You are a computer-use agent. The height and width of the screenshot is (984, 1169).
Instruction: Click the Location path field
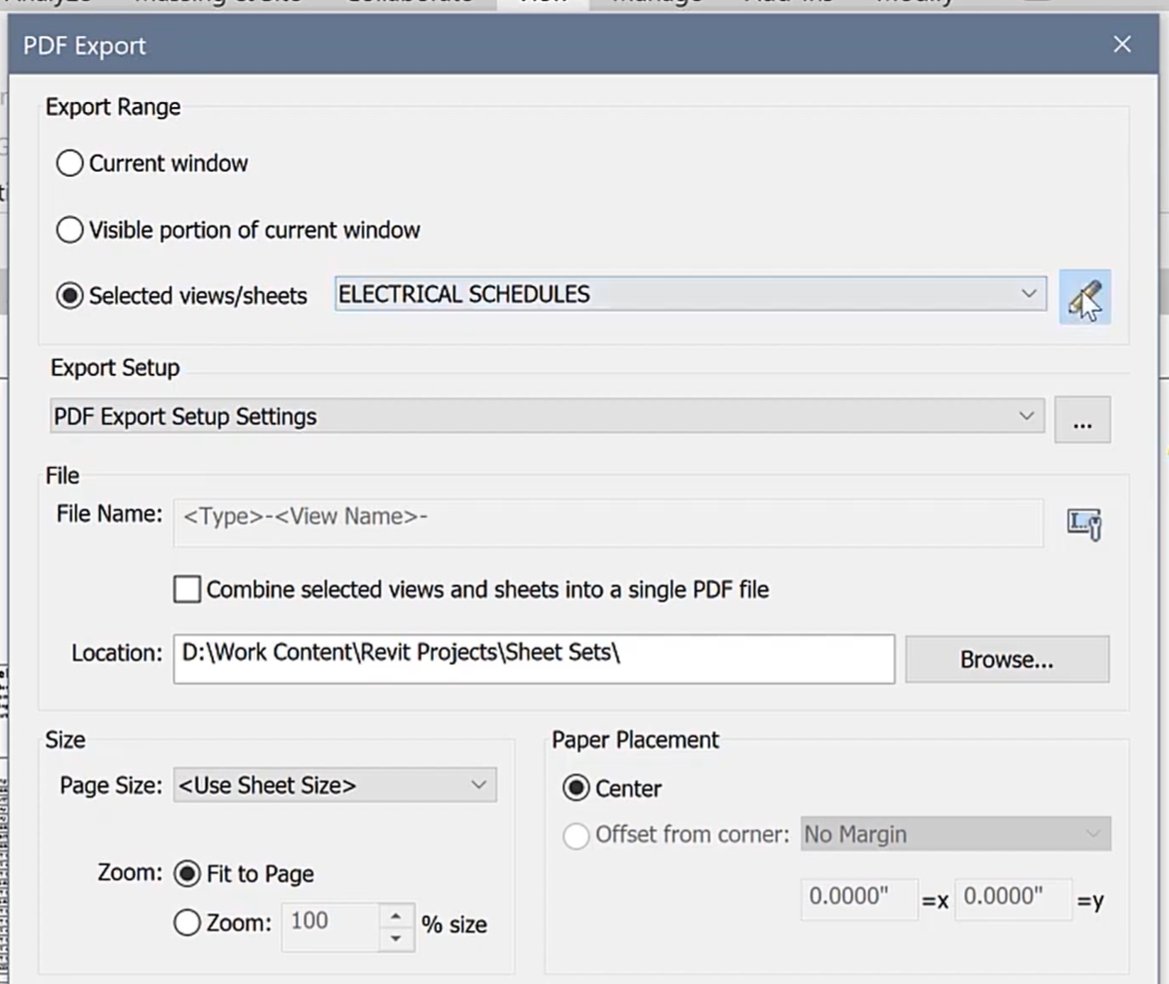click(534, 659)
